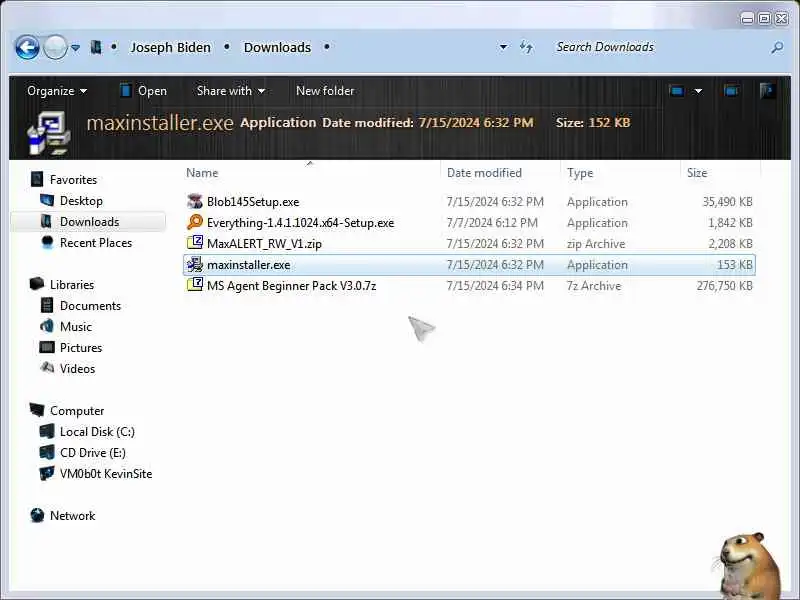Screen dimensions: 800x600
Task: Open the Pictures library
Action: pyautogui.click(x=81, y=347)
